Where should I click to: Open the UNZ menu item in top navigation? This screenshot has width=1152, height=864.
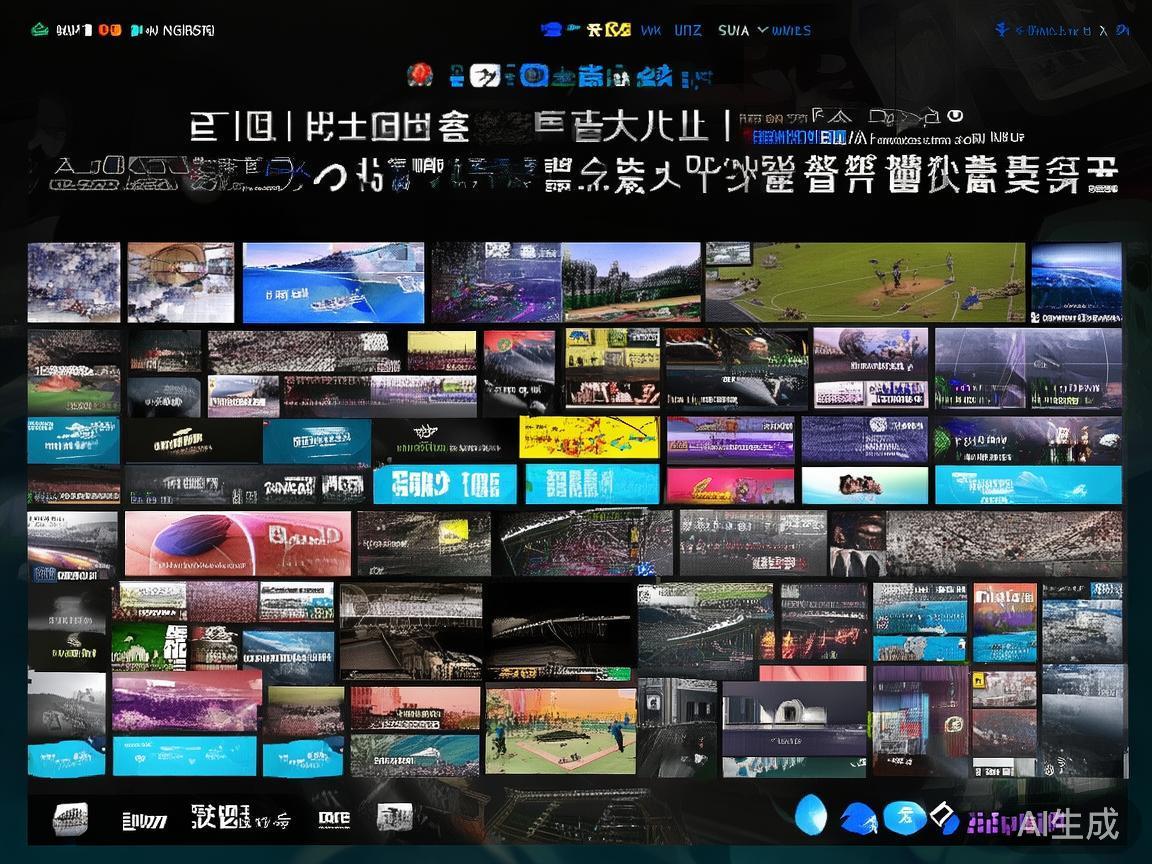click(687, 30)
